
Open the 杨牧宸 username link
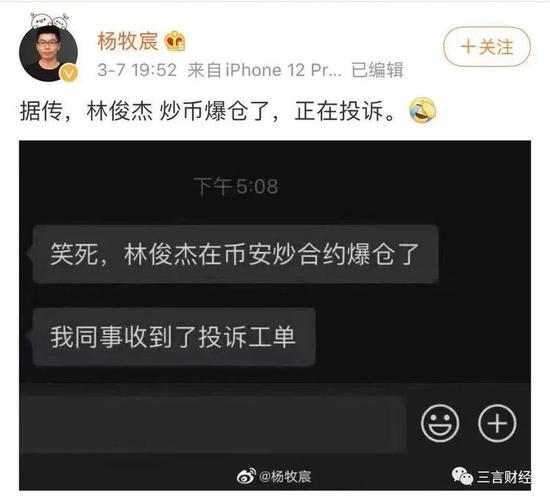coord(127,41)
